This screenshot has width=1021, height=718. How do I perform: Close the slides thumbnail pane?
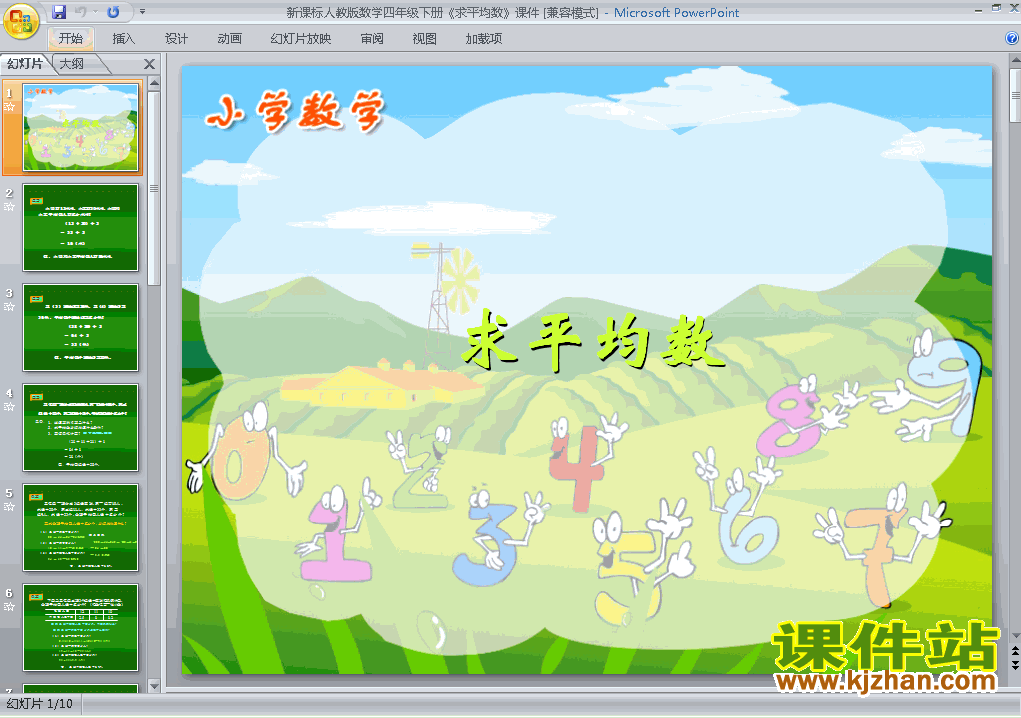150,64
